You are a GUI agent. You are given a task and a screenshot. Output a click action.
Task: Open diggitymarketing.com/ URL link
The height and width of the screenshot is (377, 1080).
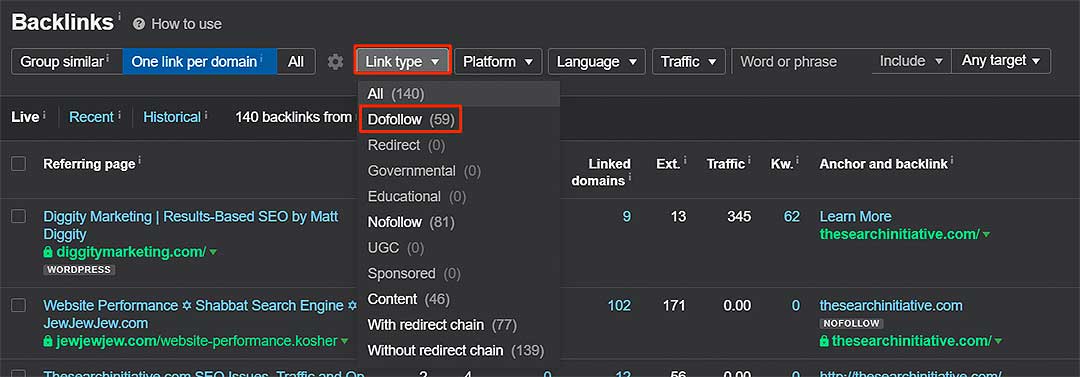point(131,252)
